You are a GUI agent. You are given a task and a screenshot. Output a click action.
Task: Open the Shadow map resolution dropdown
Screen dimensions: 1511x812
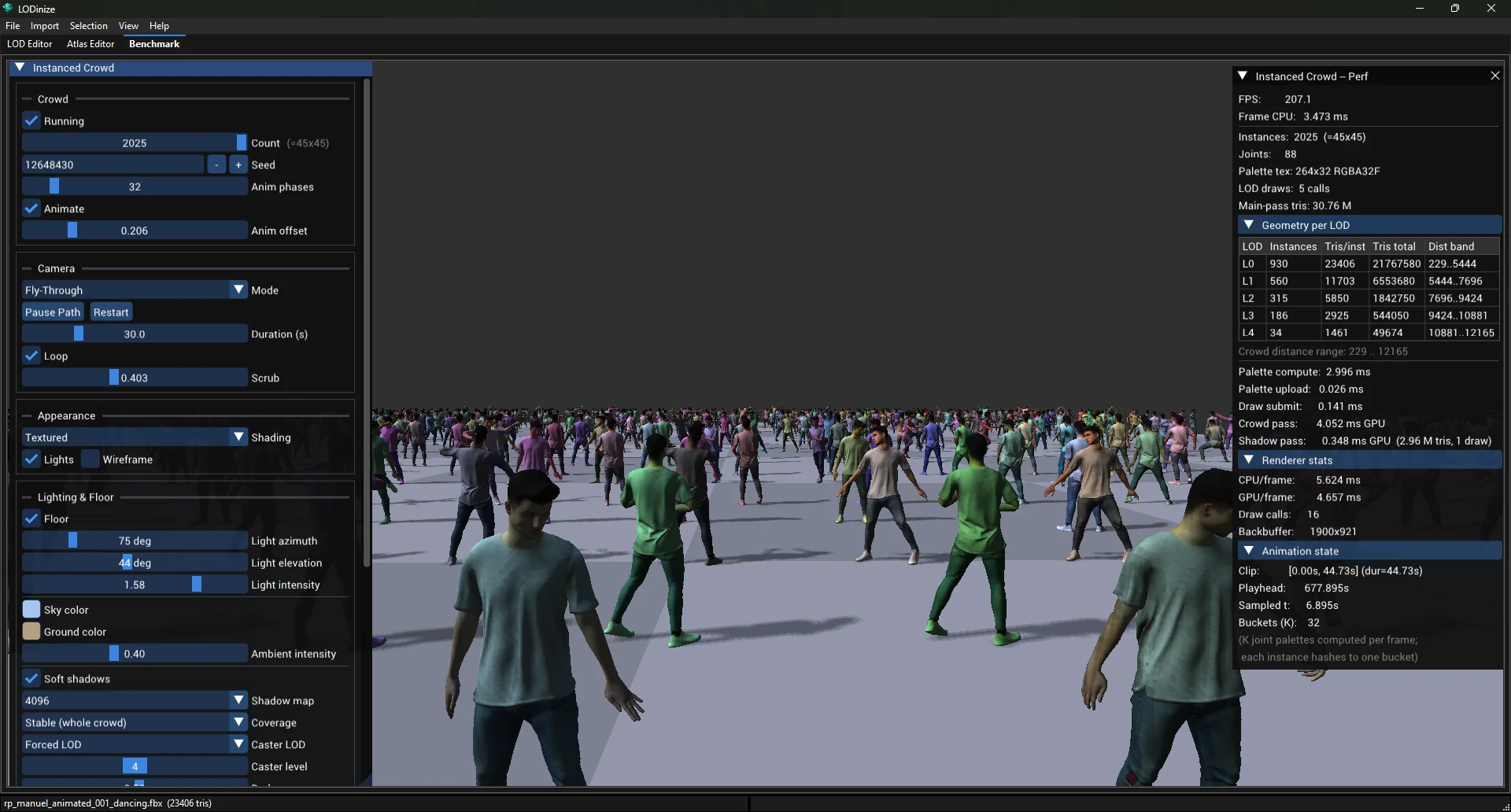pos(135,700)
